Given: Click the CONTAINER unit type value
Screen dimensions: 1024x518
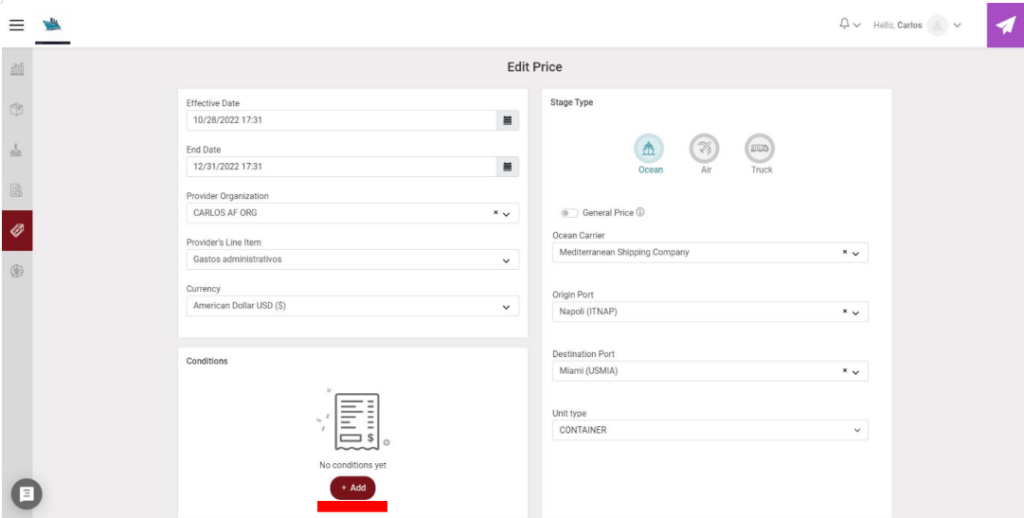Looking at the screenshot, I should [583, 430].
